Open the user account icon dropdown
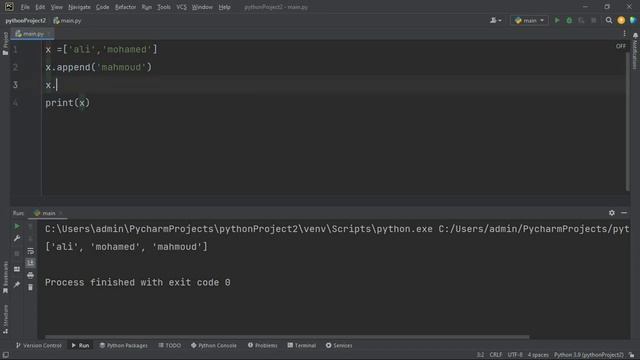This screenshot has height=360, width=640. [x=496, y=20]
